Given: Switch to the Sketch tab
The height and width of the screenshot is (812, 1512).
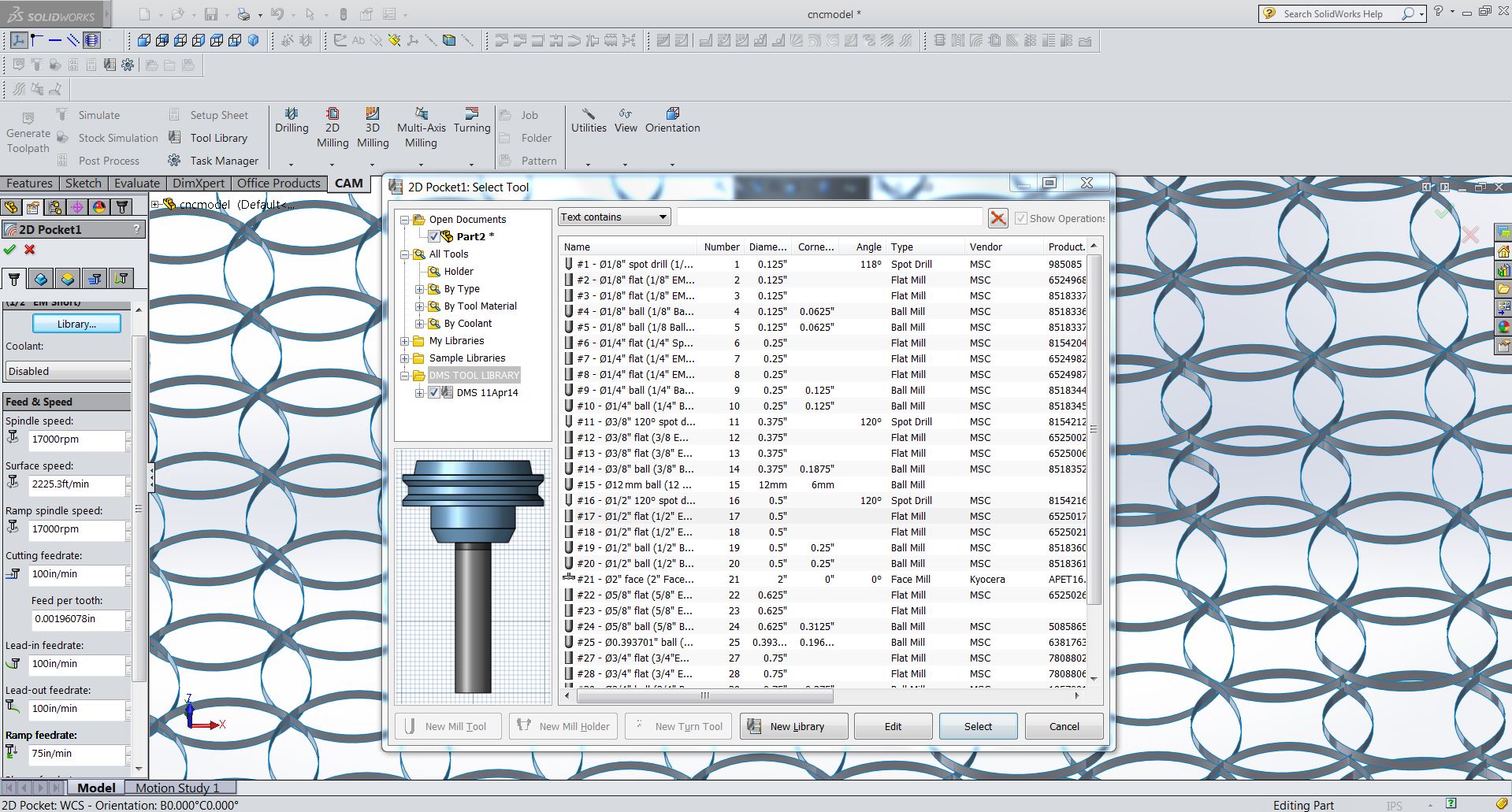Looking at the screenshot, I should [83, 183].
